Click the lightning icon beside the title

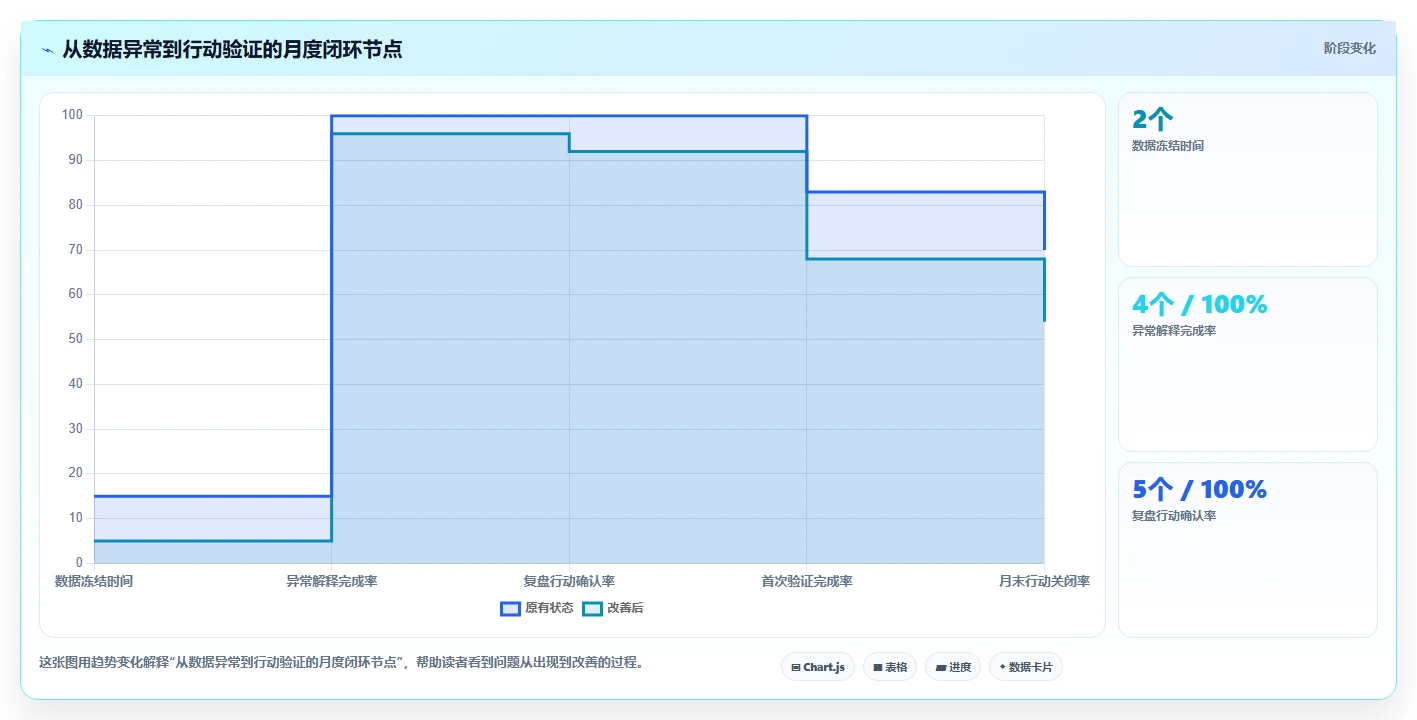(47, 49)
